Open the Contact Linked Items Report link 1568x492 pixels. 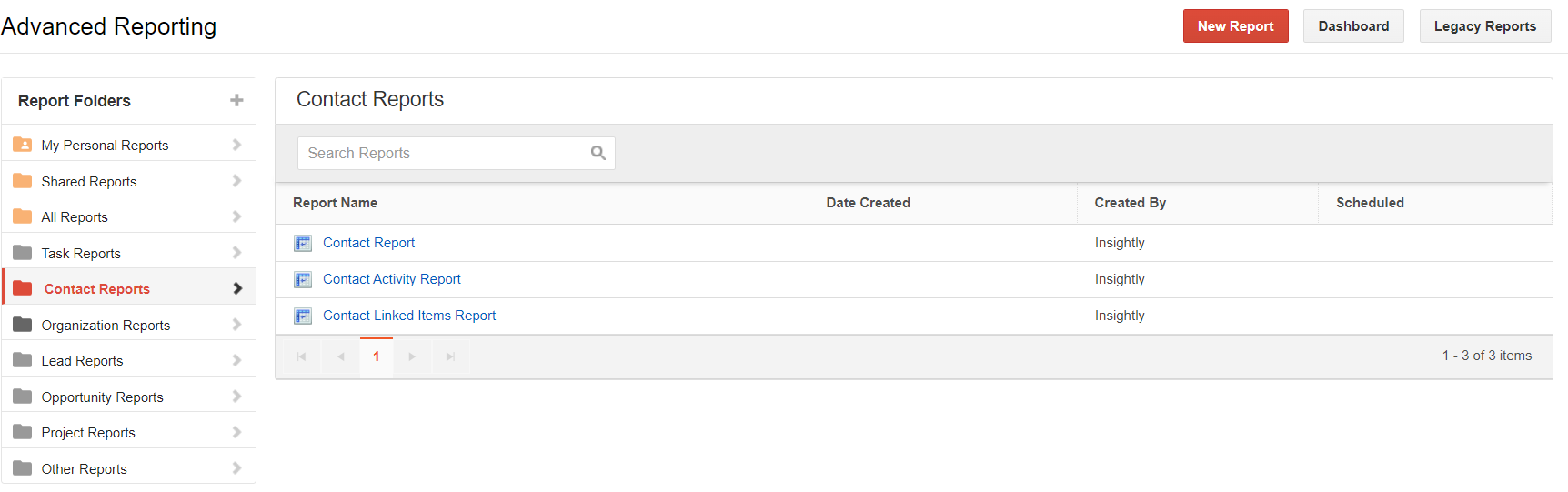coord(409,316)
